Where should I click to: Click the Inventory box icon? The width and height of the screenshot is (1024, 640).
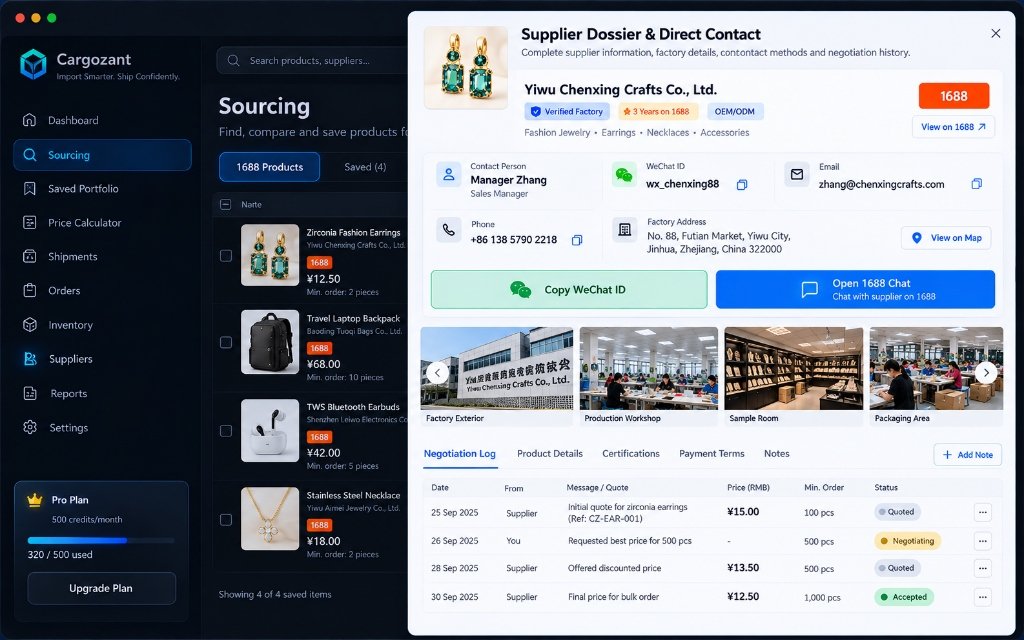(29, 325)
